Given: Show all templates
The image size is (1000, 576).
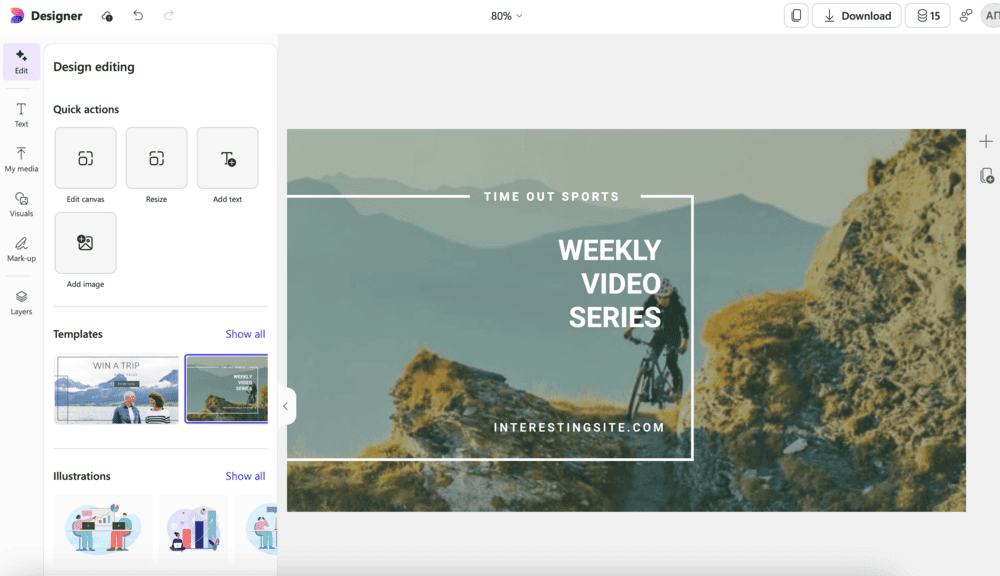Looking at the screenshot, I should point(245,334).
